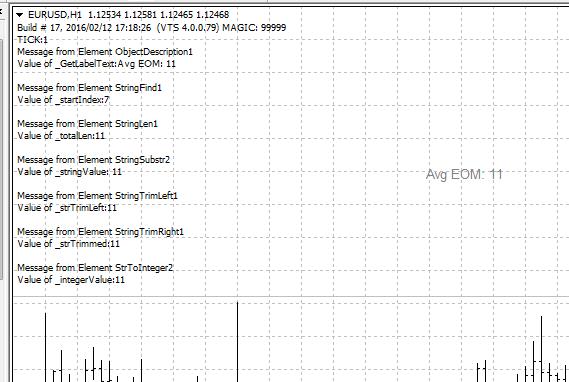Viewport: 569px width, 382px height.
Task: Select the 'Avg EOM: 11' chart label
Action: point(464,174)
